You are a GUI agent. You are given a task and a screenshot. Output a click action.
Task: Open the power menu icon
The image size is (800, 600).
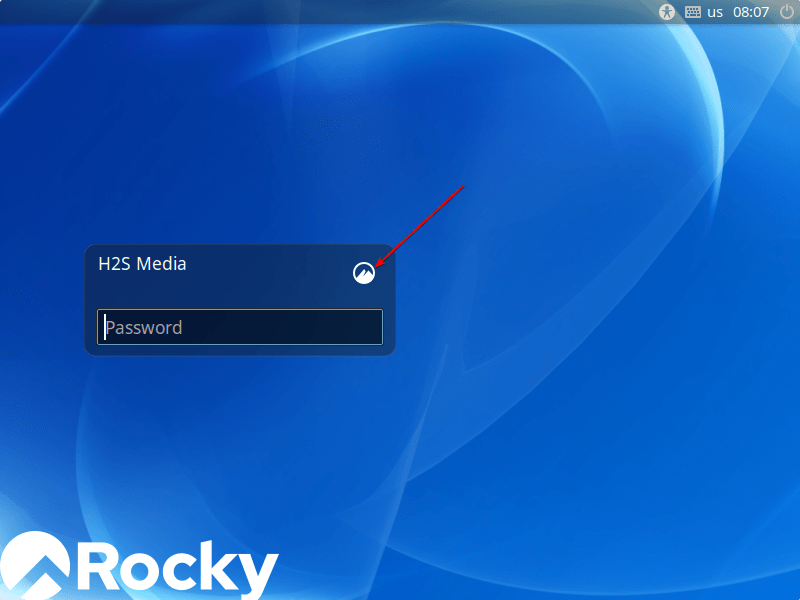(787, 12)
